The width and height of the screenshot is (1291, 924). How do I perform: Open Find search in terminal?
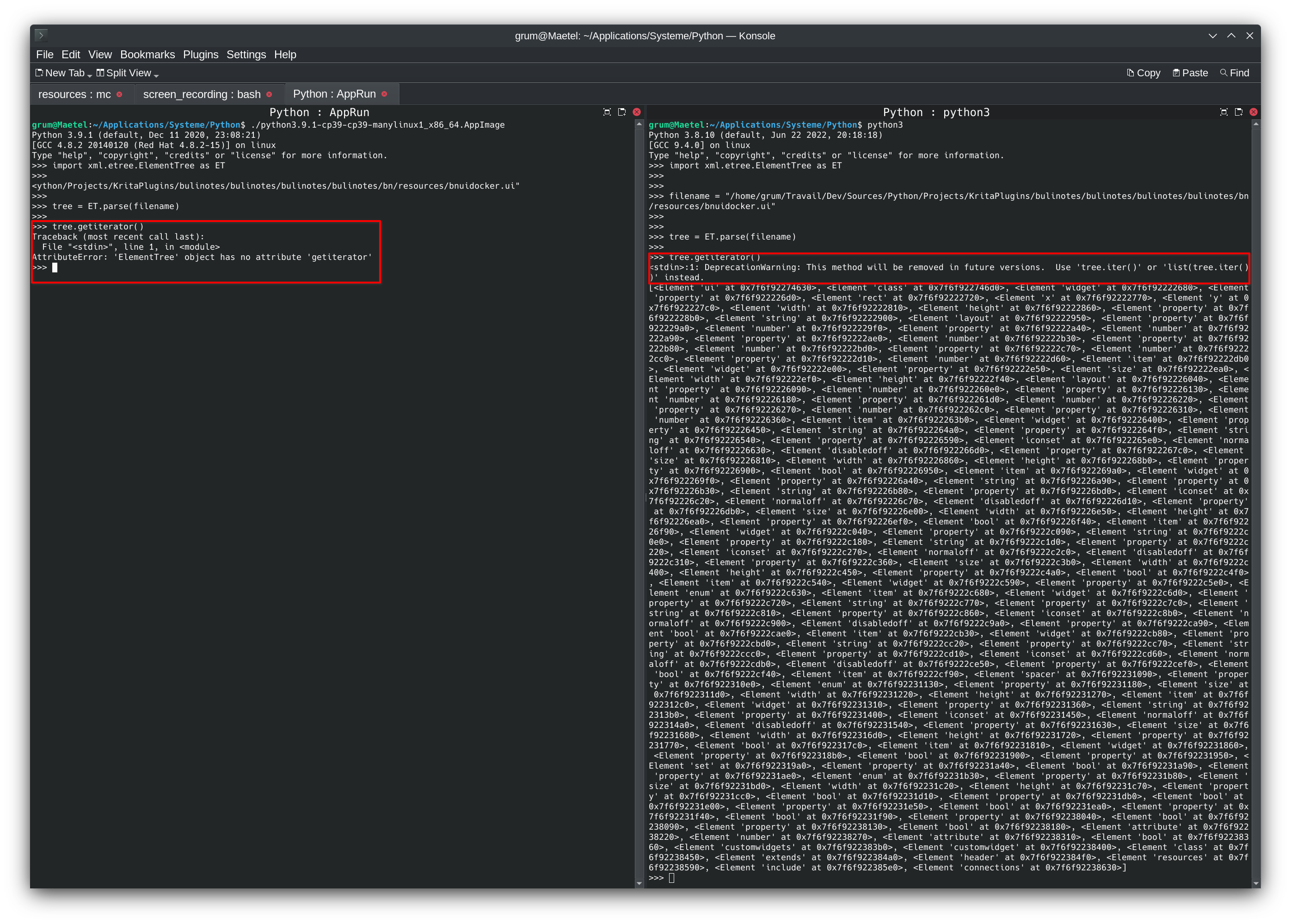1235,73
